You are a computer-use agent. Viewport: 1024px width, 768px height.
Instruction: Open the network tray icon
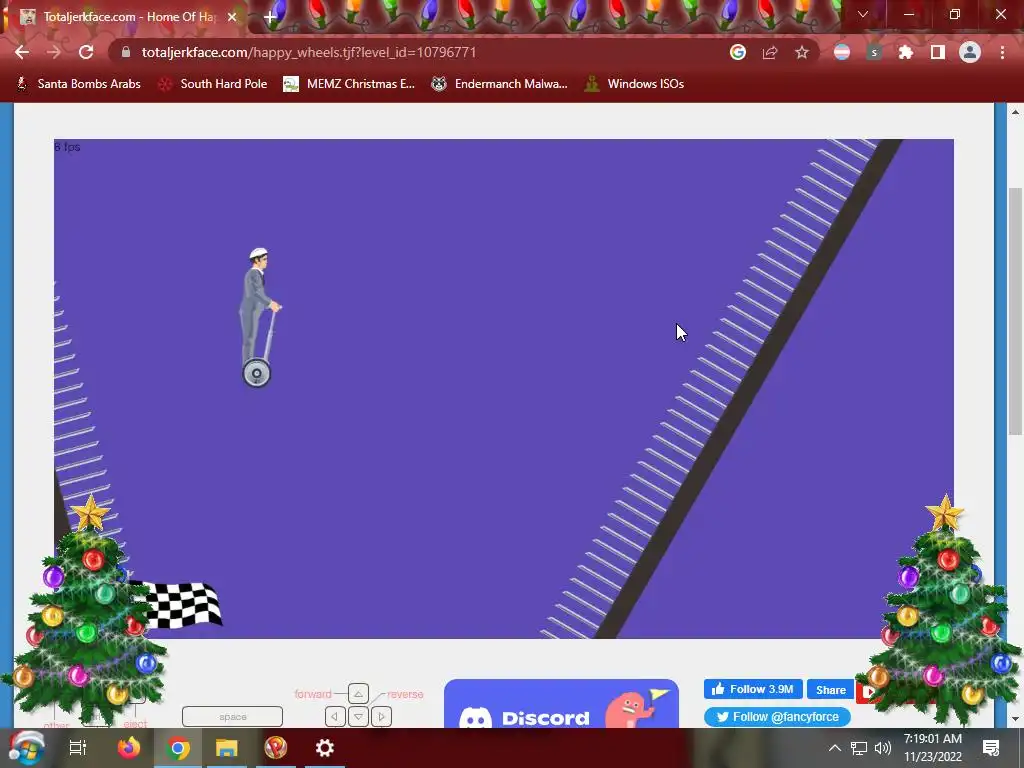[x=859, y=748]
